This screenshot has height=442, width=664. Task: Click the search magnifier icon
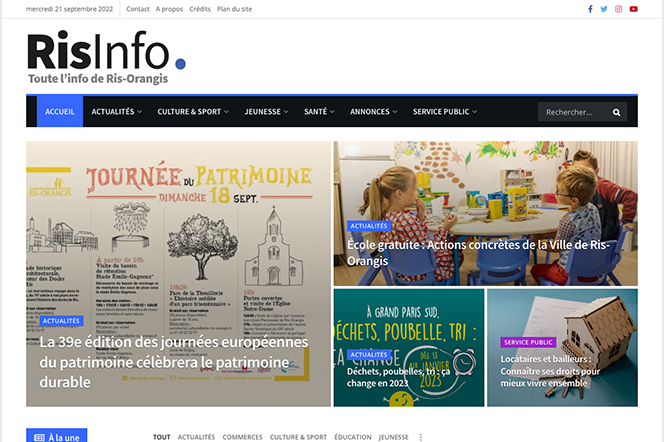(616, 112)
